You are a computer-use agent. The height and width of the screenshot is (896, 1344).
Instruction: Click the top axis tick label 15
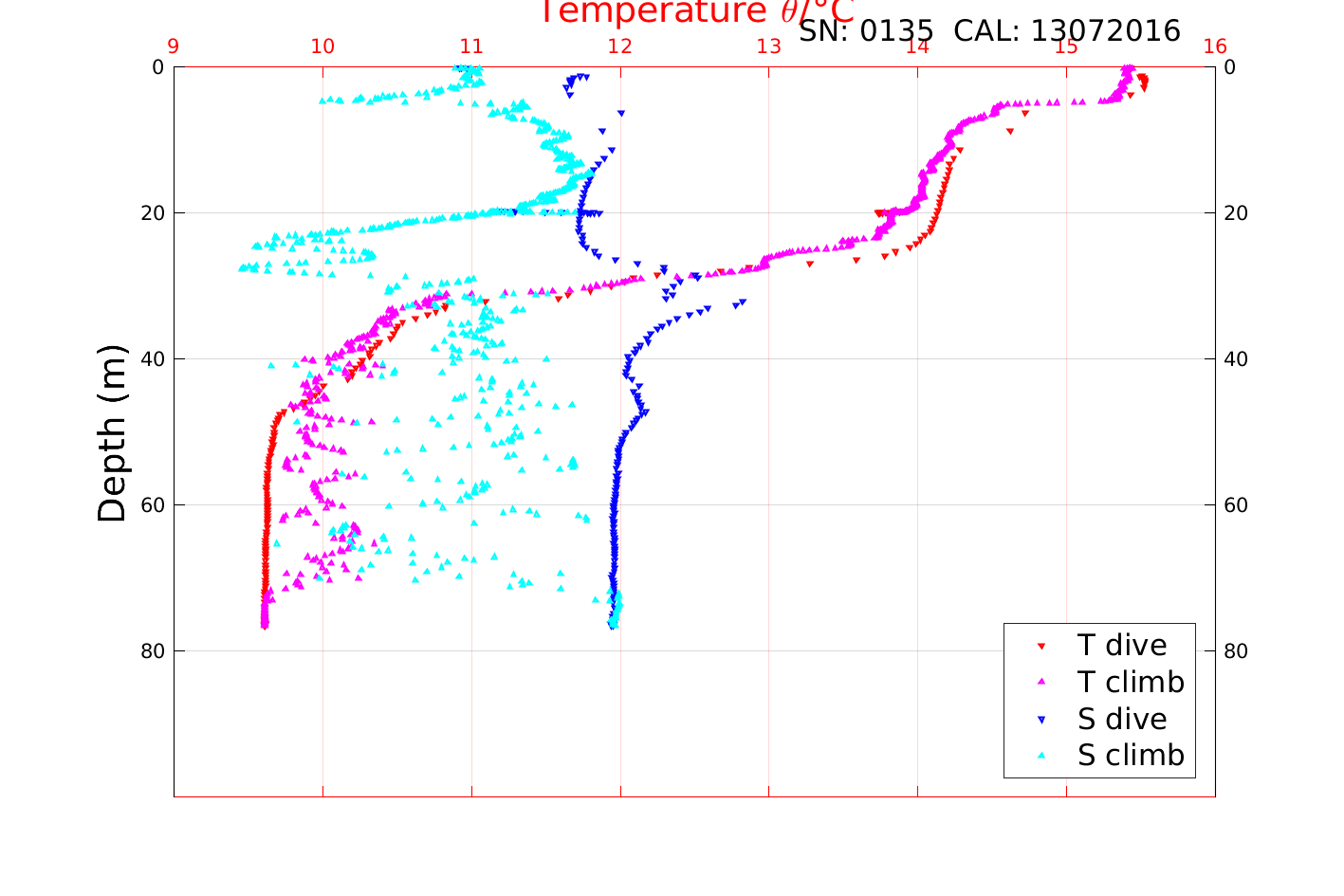[1066, 46]
